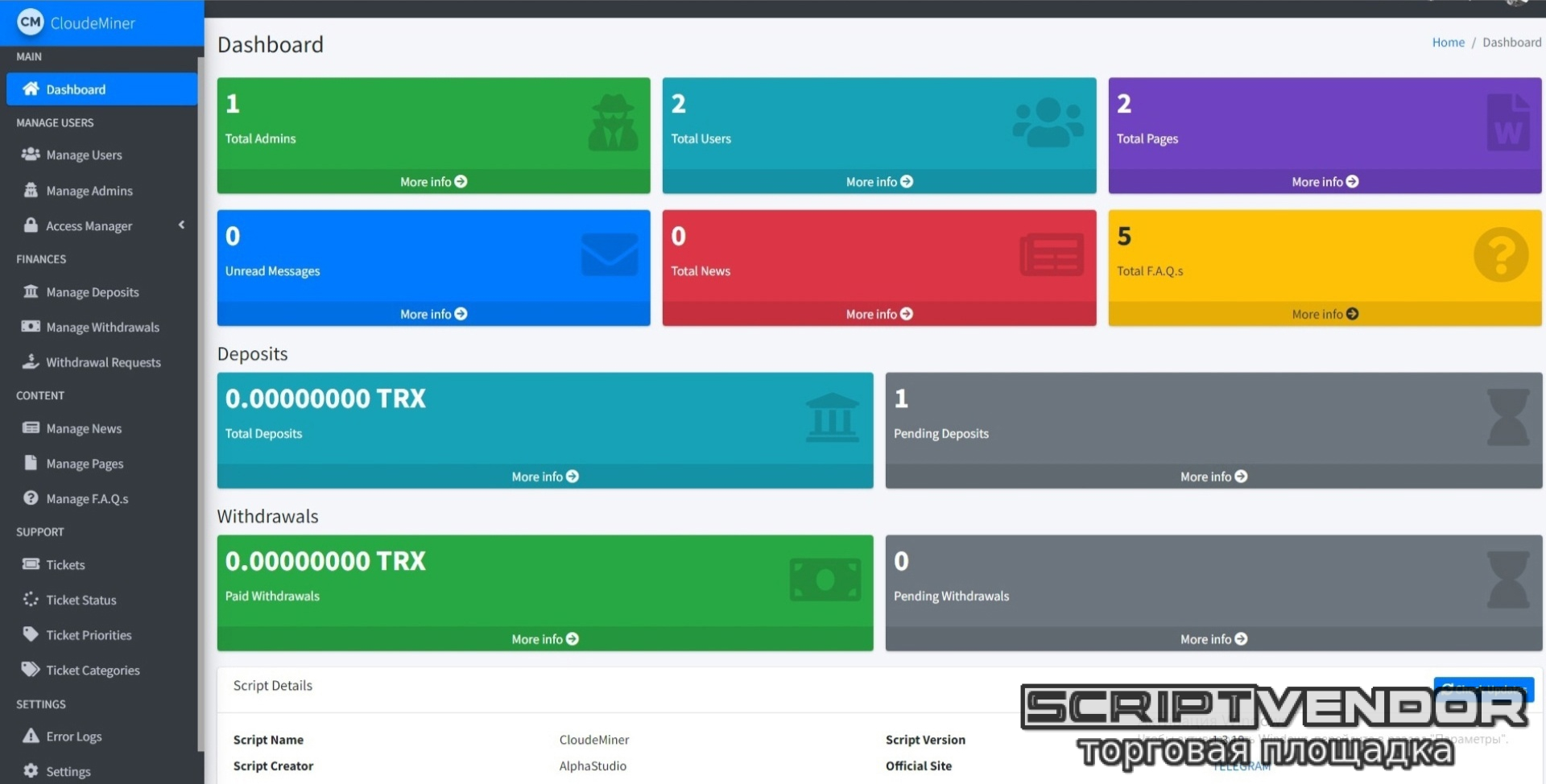Viewport: 1546px width, 784px height.
Task: Click More info on Total Users card
Action: tap(878, 182)
